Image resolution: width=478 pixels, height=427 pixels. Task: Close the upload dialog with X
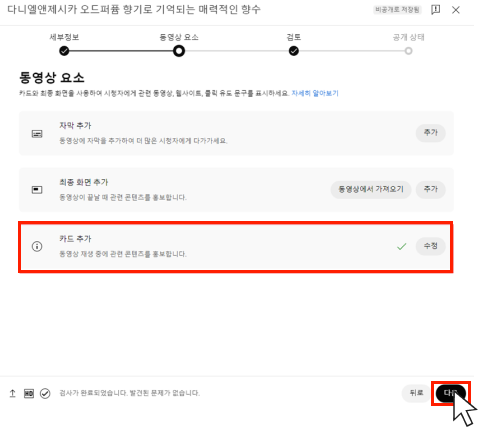pyautogui.click(x=456, y=10)
